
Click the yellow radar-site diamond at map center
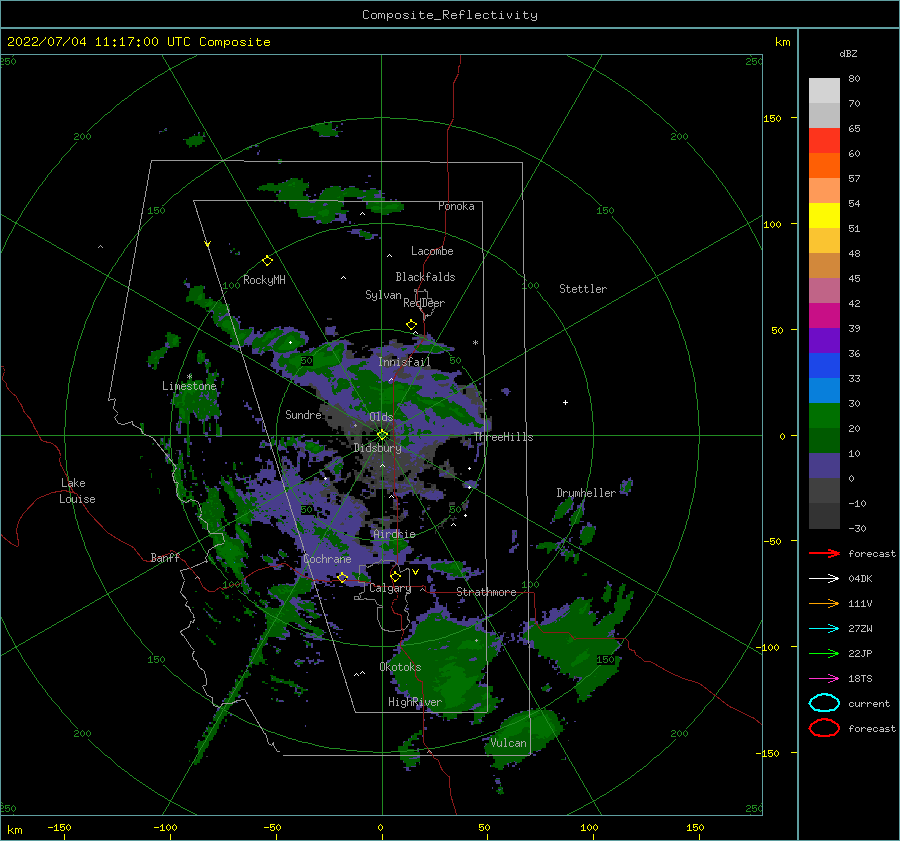[382, 435]
